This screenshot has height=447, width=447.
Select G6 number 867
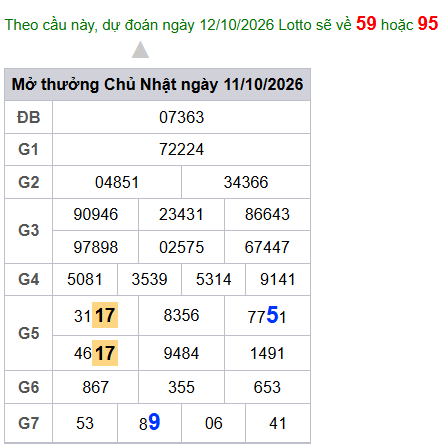(96, 387)
